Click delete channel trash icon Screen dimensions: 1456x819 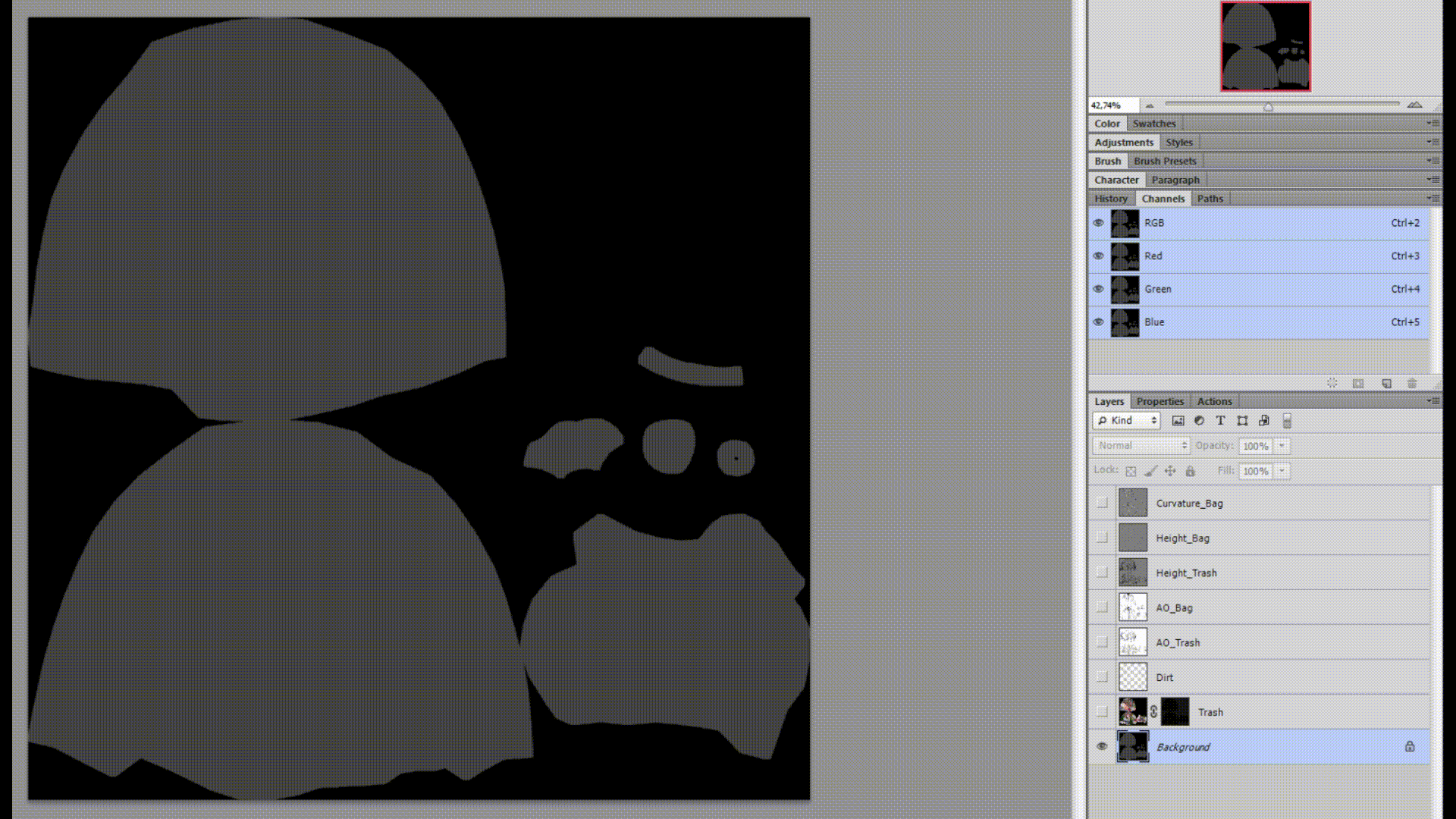[1412, 384]
